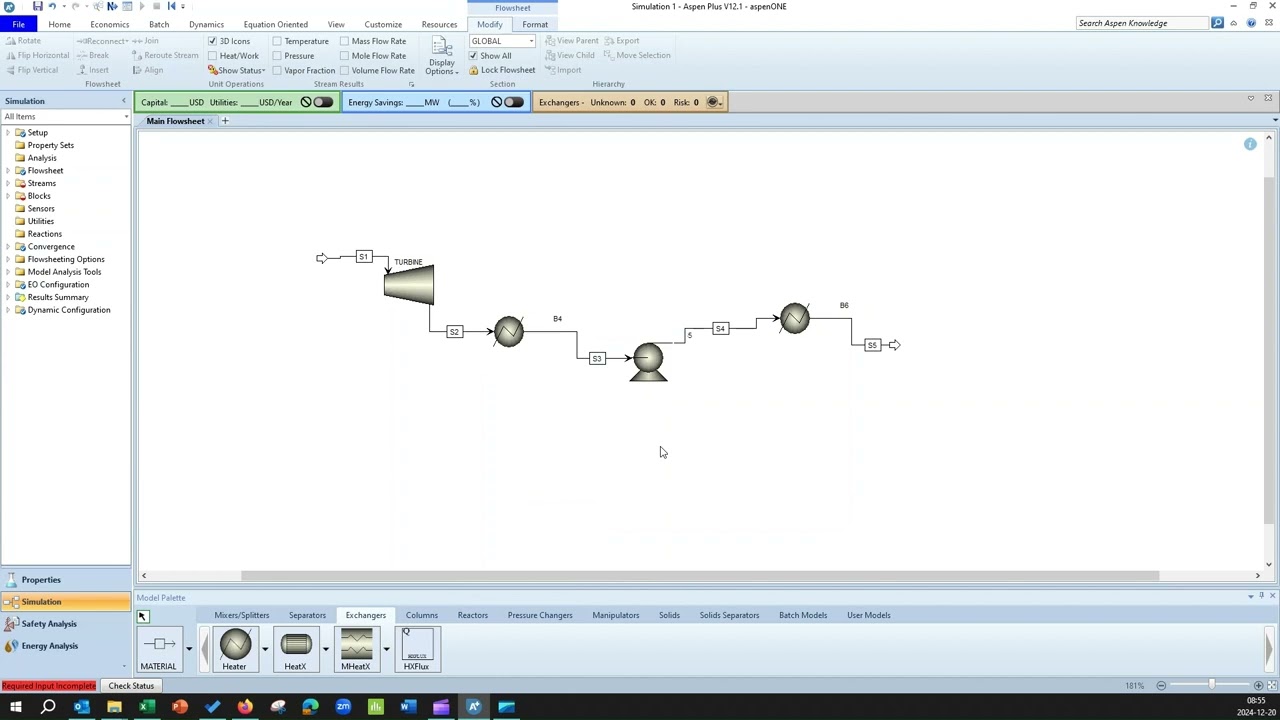Open the Properties environment
Viewport: 1280px width, 720px height.
pos(65,580)
